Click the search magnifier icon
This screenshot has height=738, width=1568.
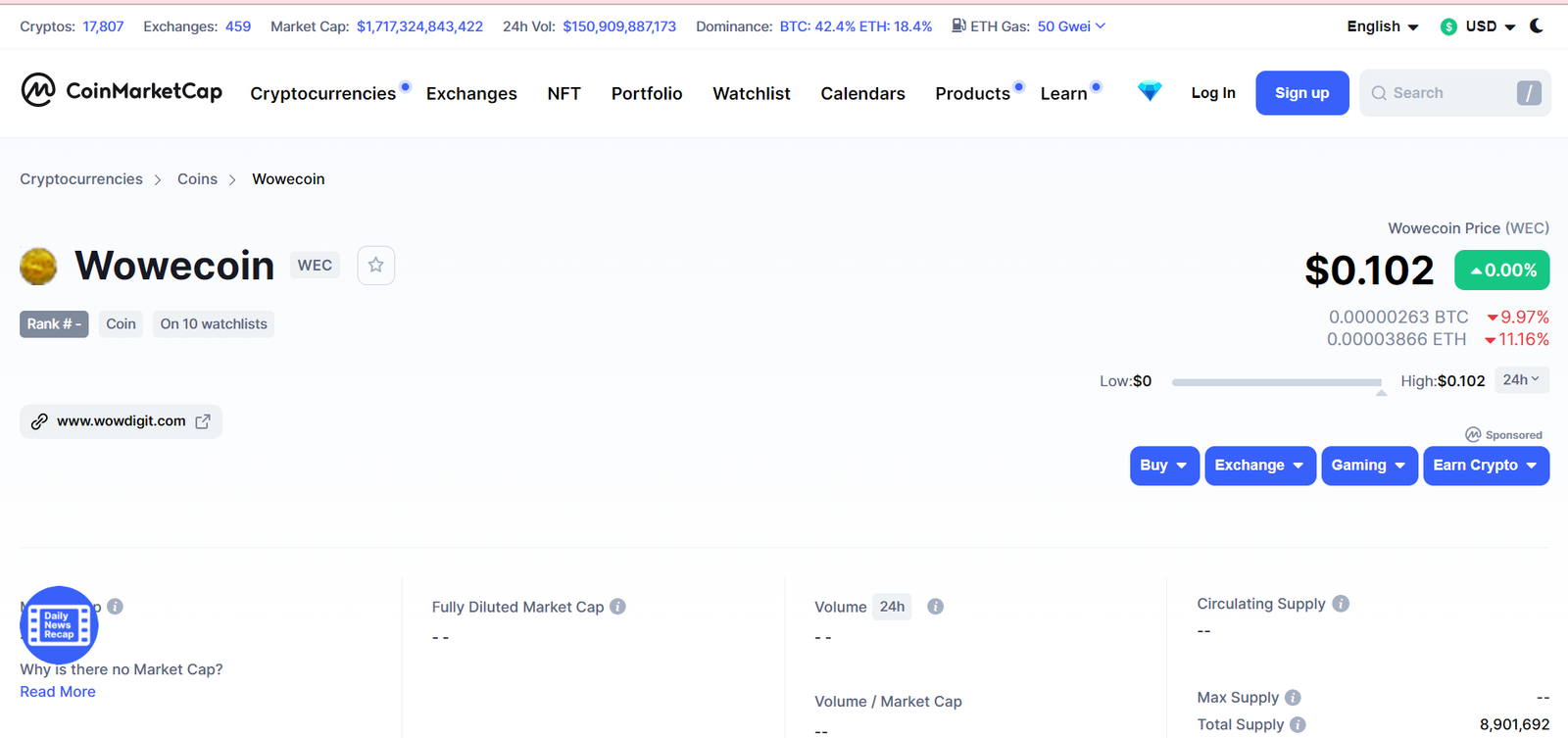point(1379,93)
